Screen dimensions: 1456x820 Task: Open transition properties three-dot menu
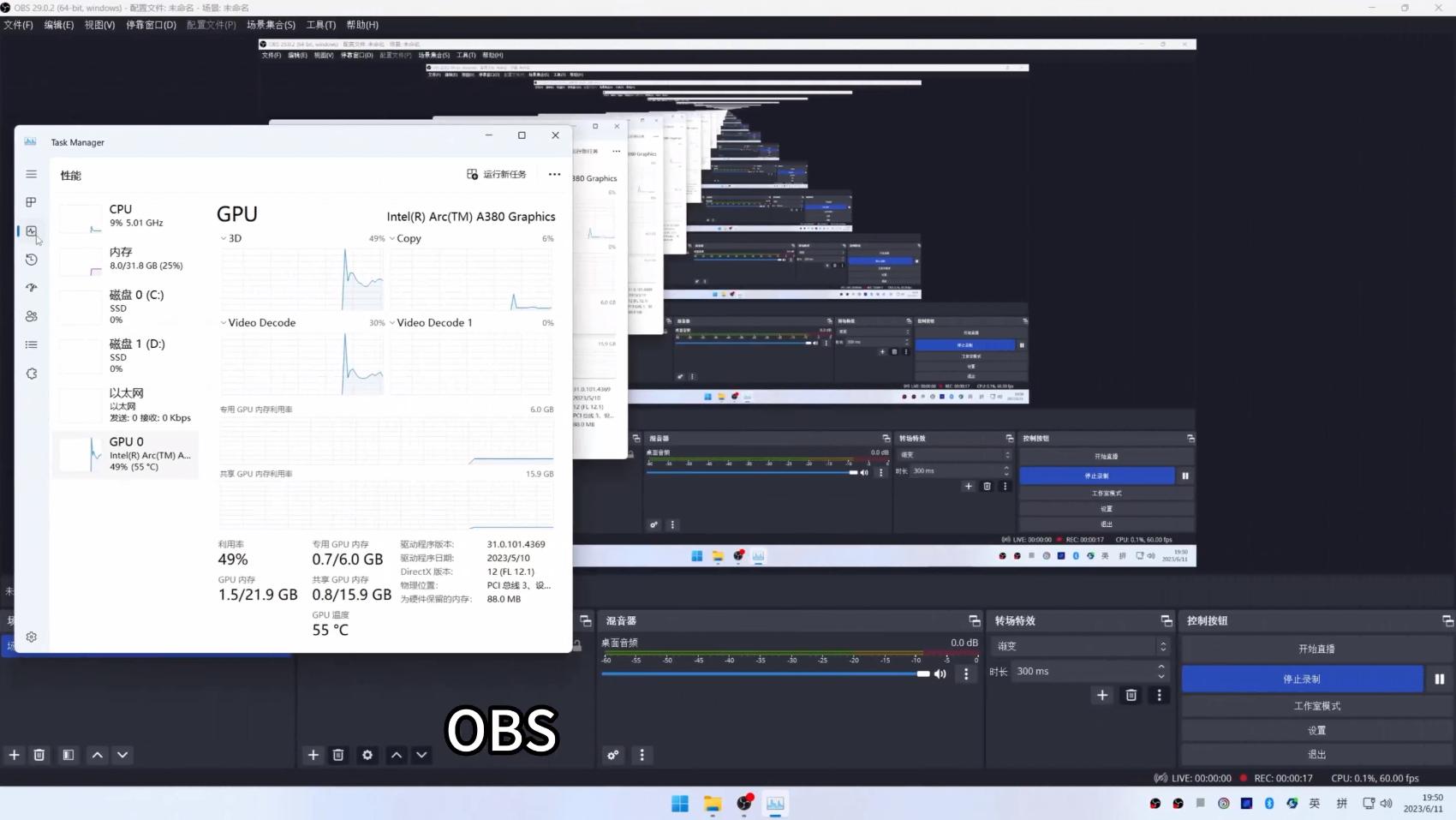click(1160, 695)
